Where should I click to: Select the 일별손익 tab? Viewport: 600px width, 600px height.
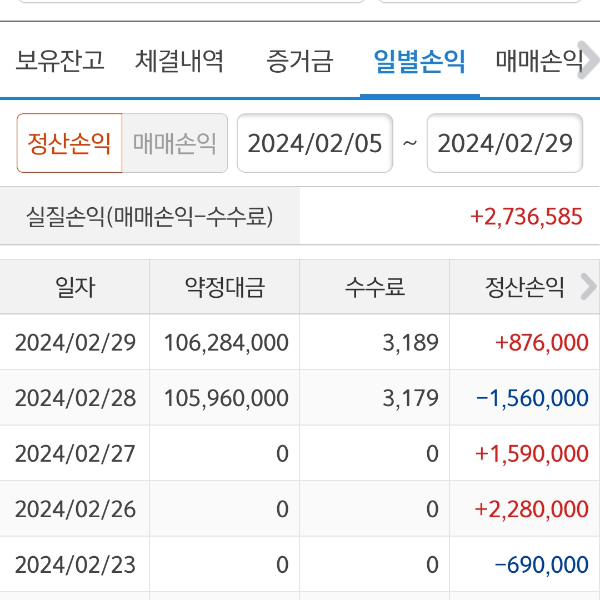(419, 62)
